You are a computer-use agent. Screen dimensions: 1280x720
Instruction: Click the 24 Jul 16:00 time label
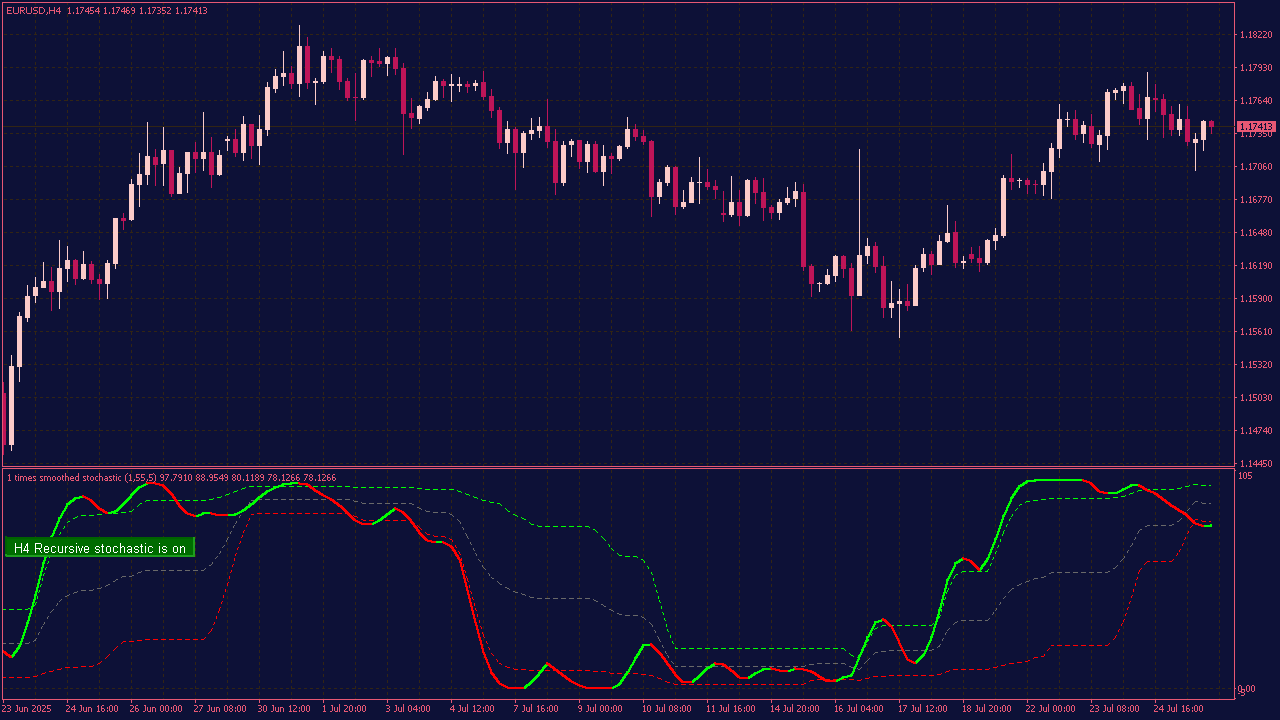coord(1178,708)
